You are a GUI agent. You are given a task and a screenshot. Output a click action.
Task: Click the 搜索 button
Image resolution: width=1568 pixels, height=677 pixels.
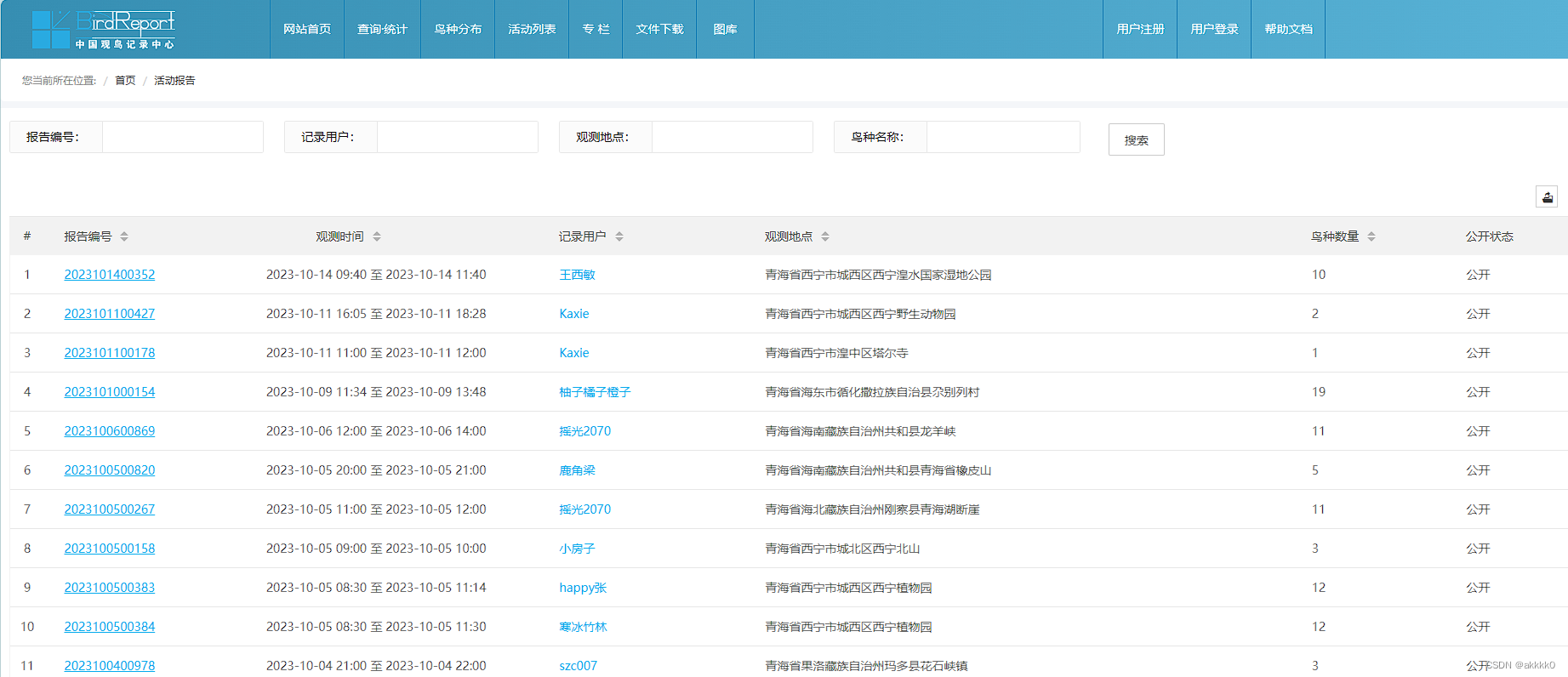pos(1136,139)
